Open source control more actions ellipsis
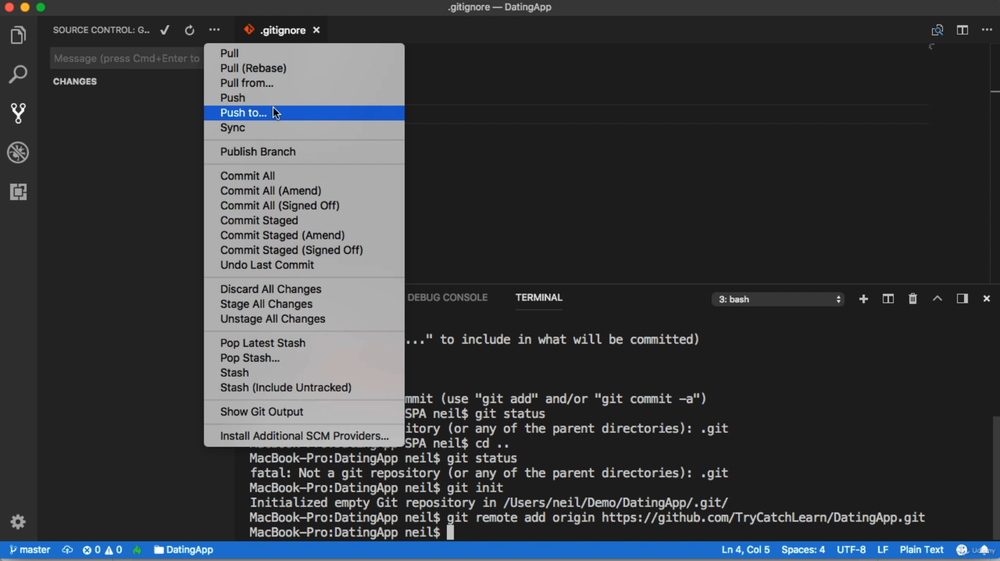Screen dimensions: 1000x561 pos(214,30)
